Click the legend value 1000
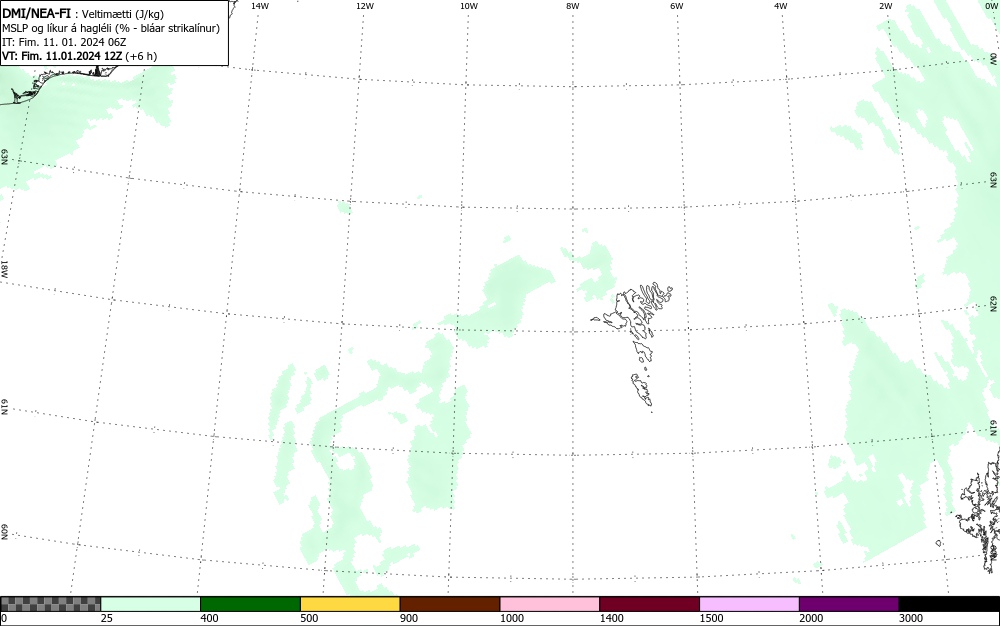The image size is (1000, 626). (x=512, y=618)
